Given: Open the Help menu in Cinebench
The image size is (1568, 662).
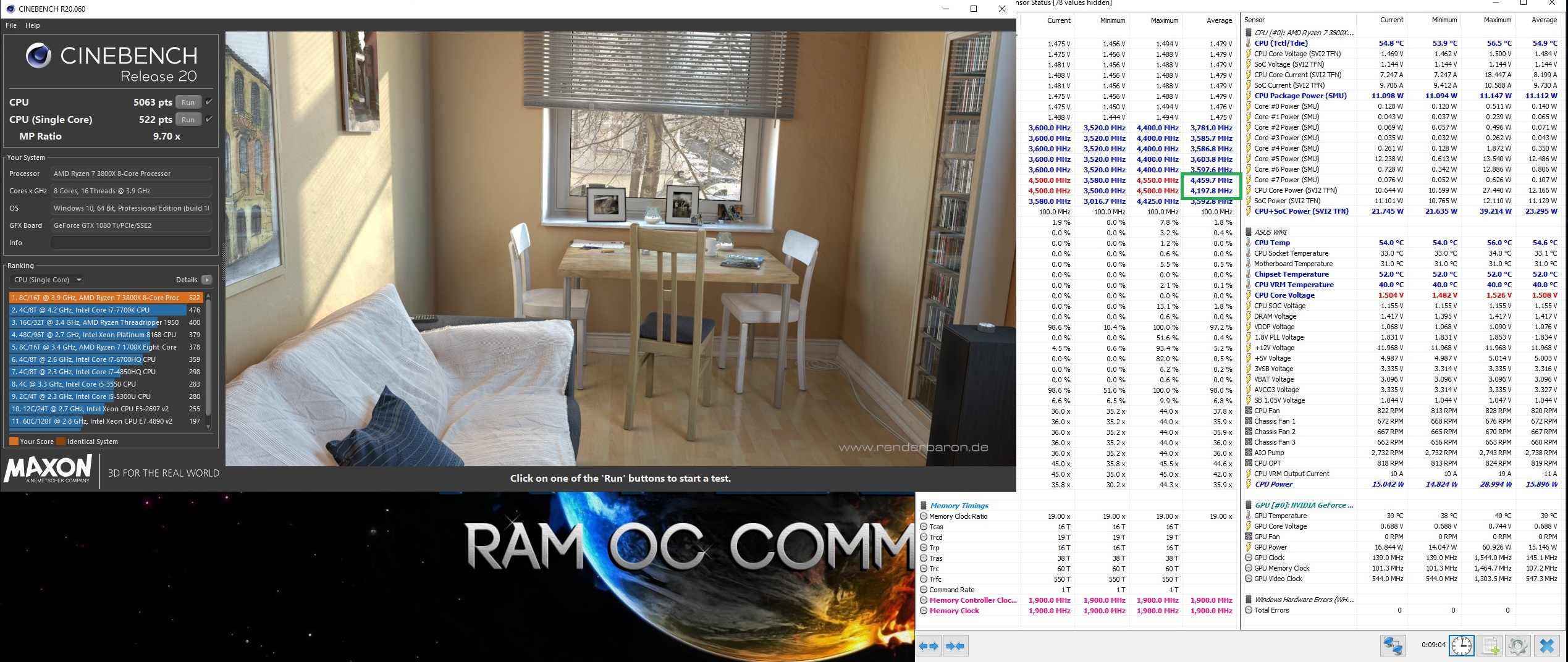Looking at the screenshot, I should [33, 25].
